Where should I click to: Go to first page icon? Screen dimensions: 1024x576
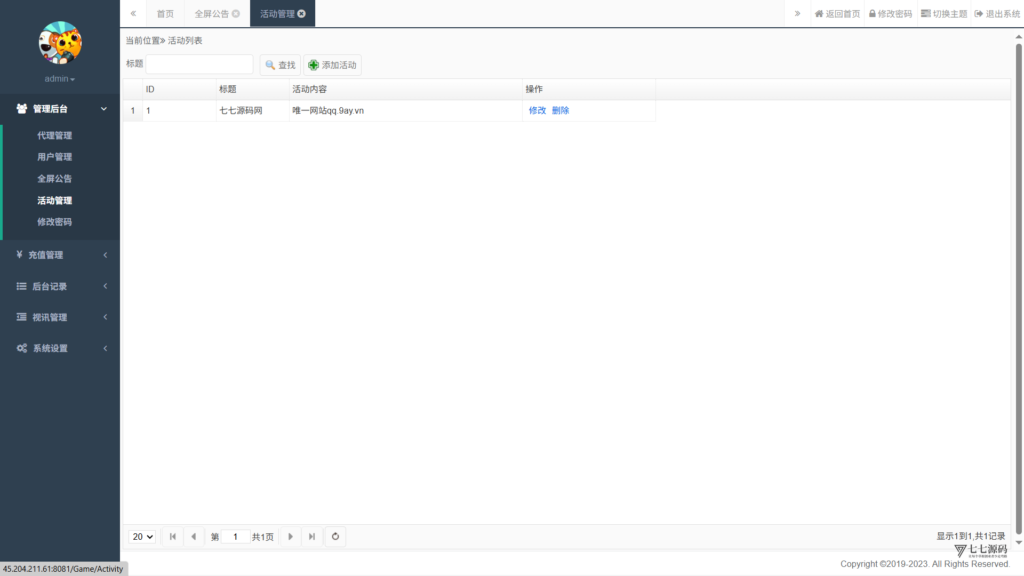tap(172, 537)
